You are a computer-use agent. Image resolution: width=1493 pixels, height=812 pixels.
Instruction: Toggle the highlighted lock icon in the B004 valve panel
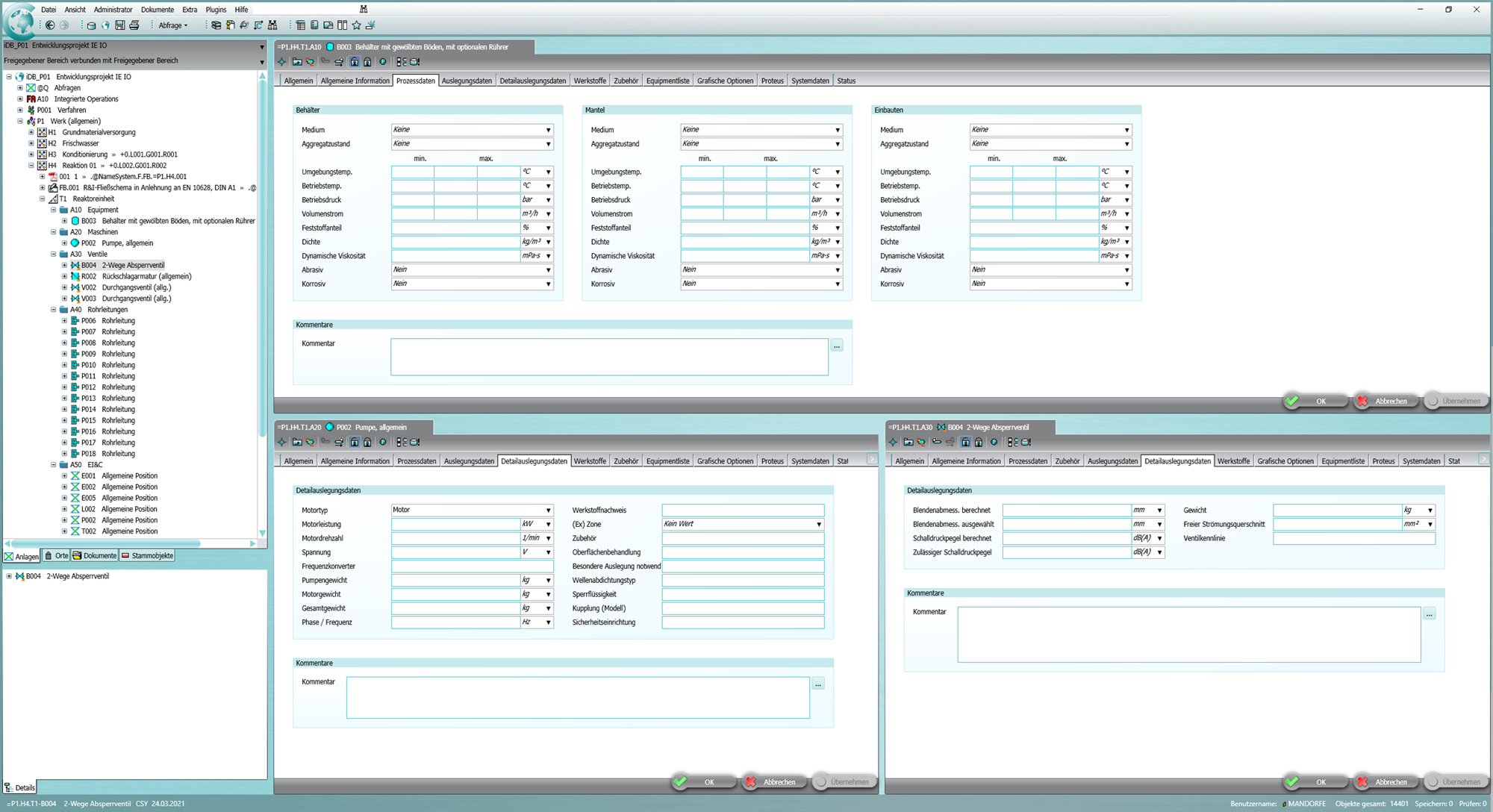[965, 442]
